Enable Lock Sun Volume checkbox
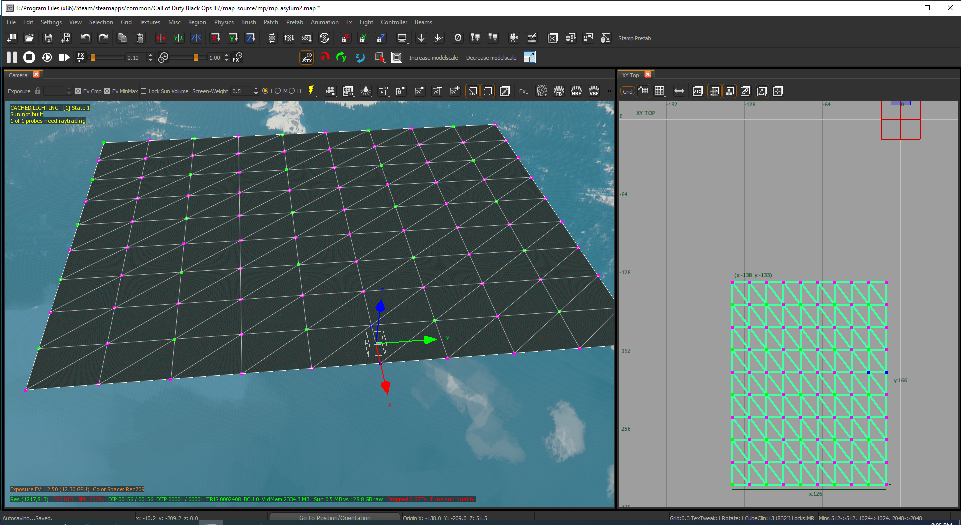 click(x=143, y=91)
